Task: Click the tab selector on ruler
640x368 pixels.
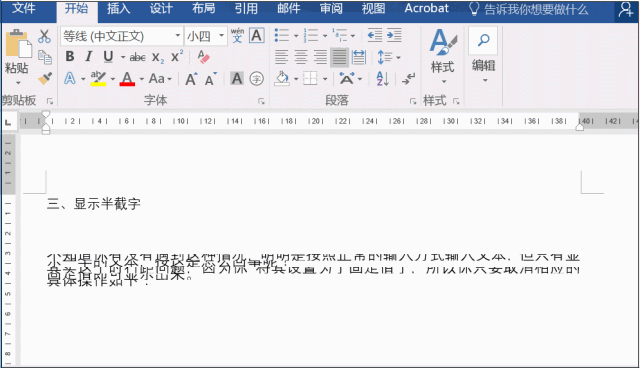Action: click(8, 122)
